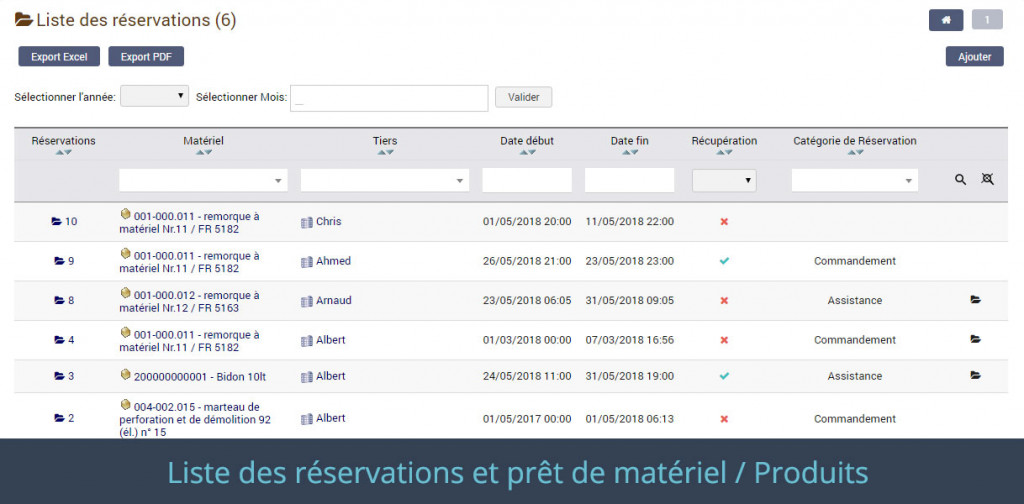Select Commandement category in Ahmed row
The width and height of the screenshot is (1024, 504).
click(855, 261)
